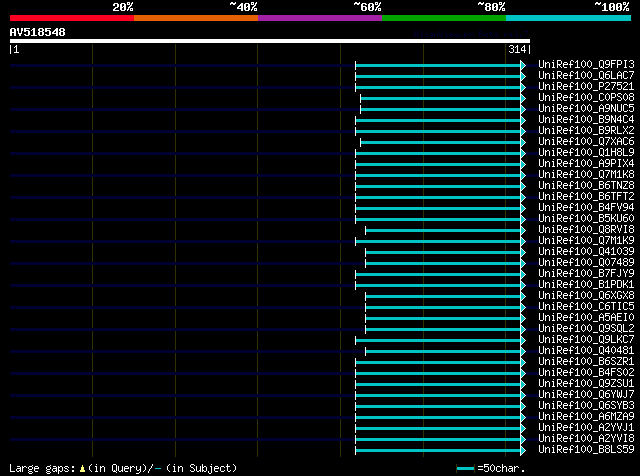Click the ~80% legend label text

[491, 7]
